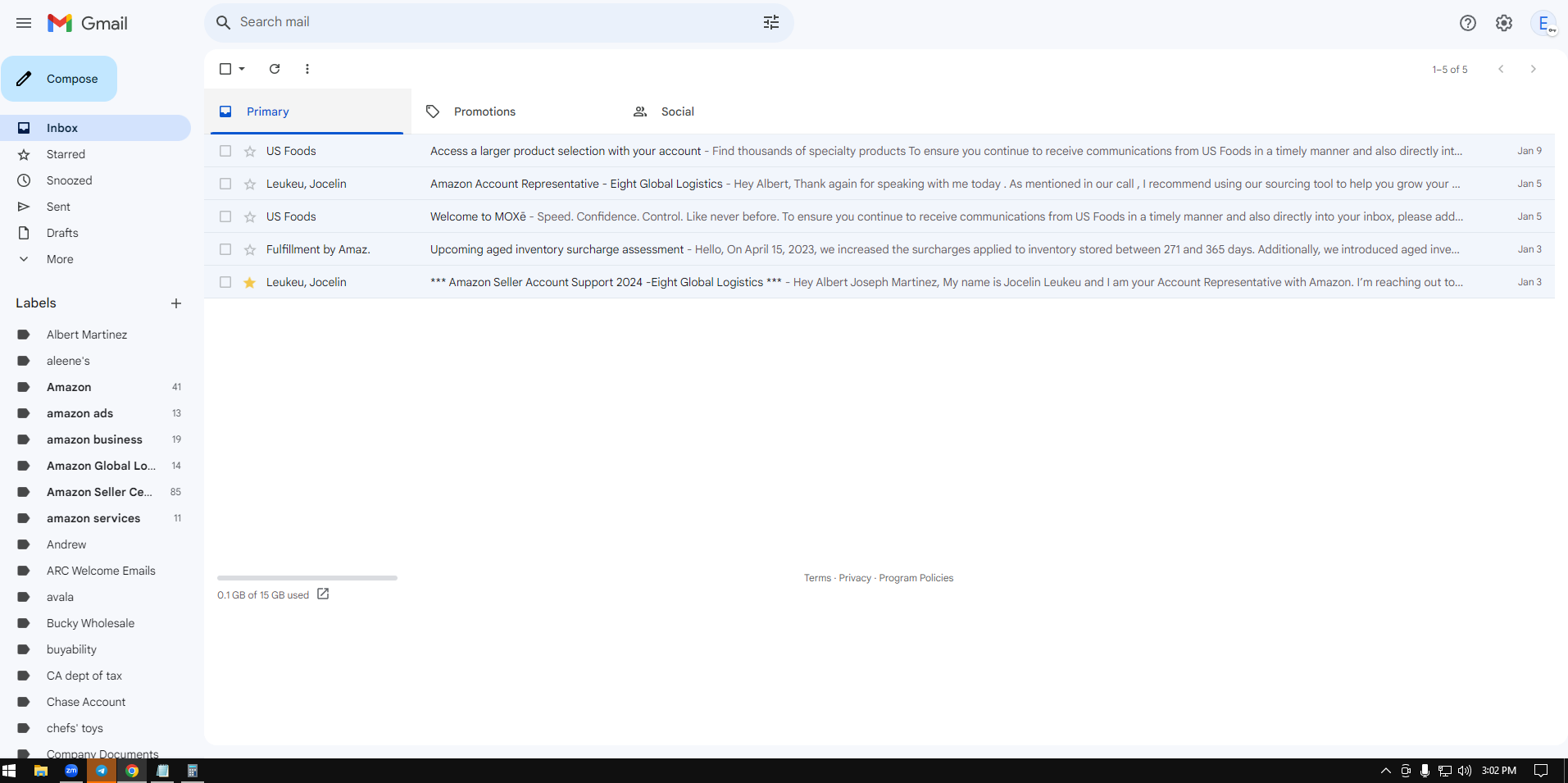The width and height of the screenshot is (1568, 783).
Task: Click the storage usage progress bar
Action: (x=307, y=578)
